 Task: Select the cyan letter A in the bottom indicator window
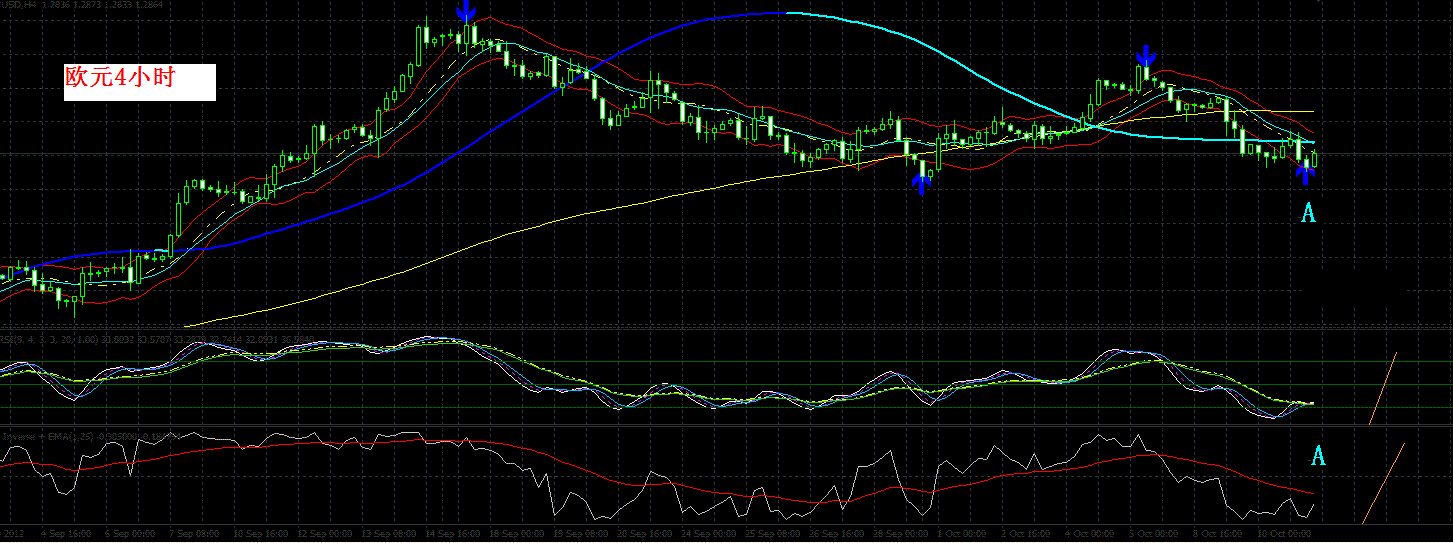pos(1318,456)
